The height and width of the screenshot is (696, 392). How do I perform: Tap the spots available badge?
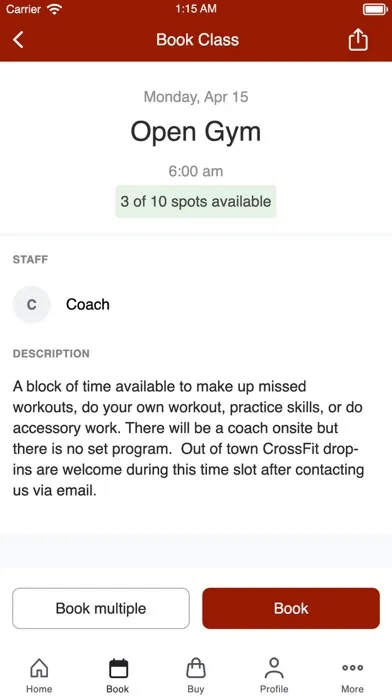[196, 202]
